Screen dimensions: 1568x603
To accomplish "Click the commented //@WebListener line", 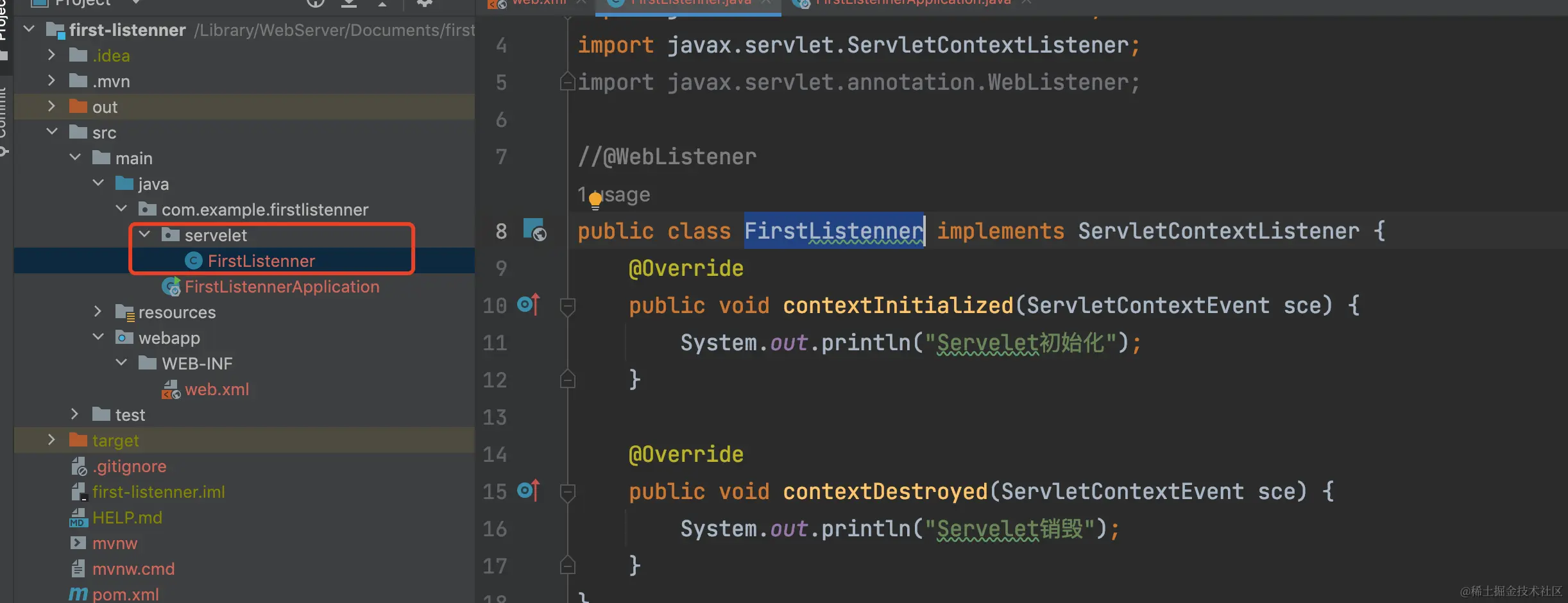I will (667, 157).
